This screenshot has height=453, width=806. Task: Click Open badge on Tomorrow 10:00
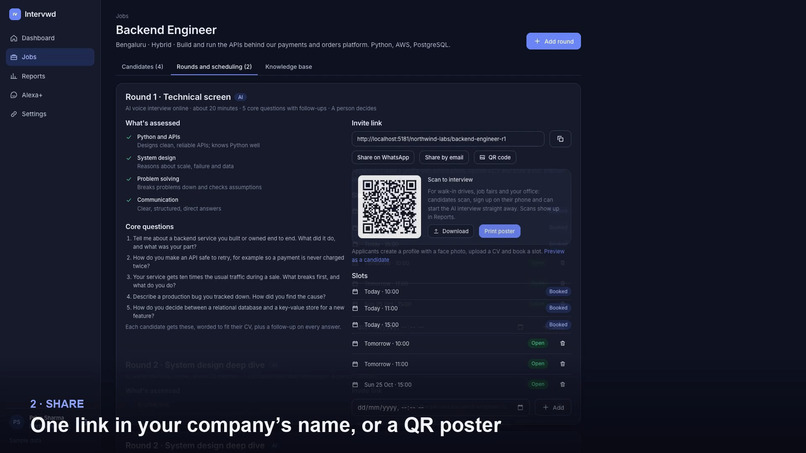click(x=538, y=343)
